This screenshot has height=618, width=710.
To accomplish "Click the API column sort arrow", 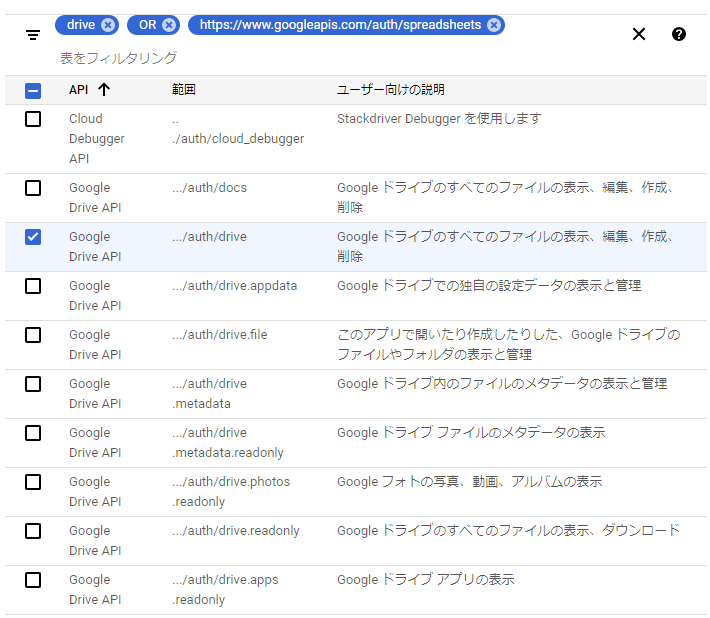I will point(104,90).
